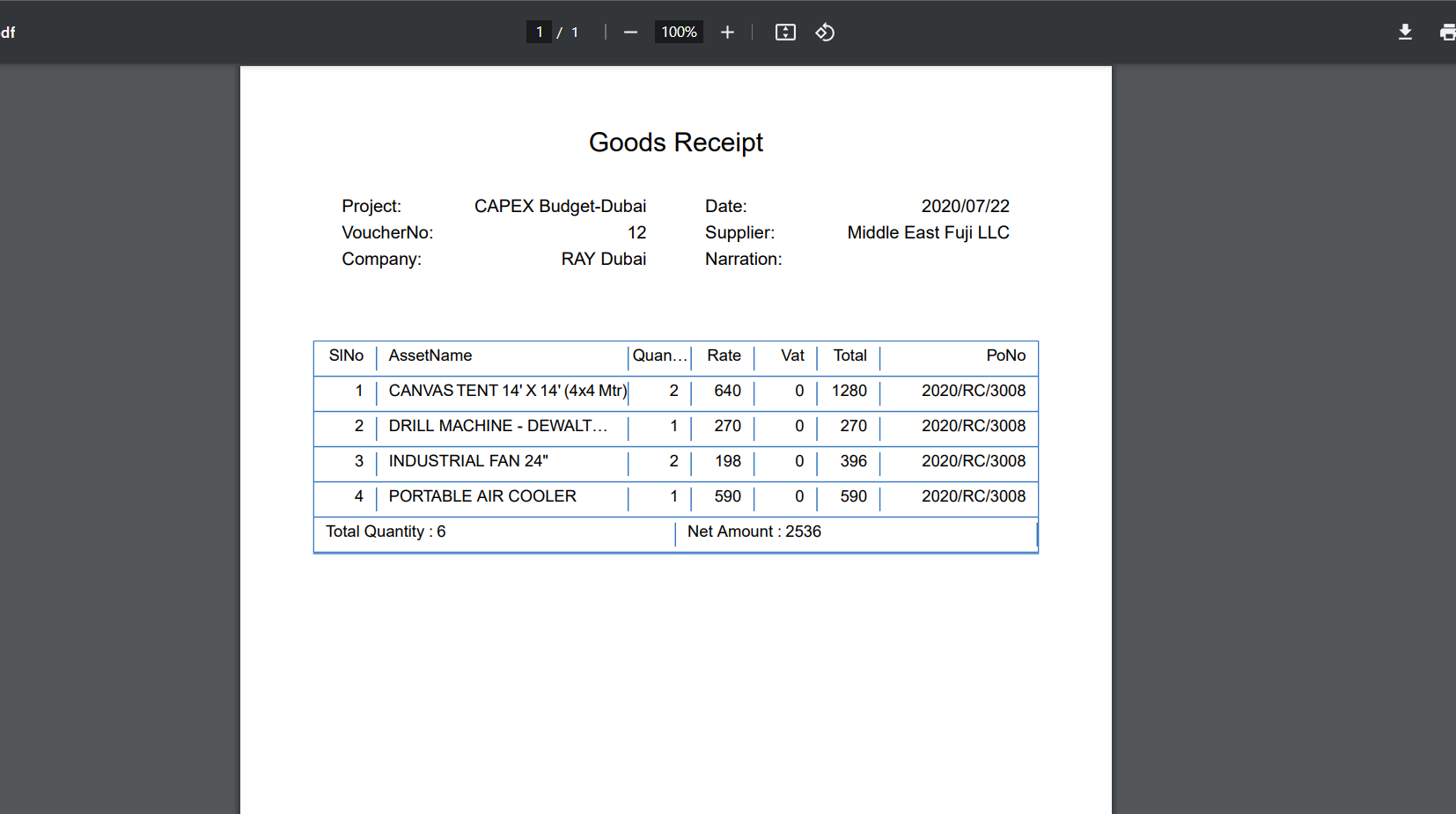Click the zoom out minus icon
1456x814 pixels.
(630, 33)
